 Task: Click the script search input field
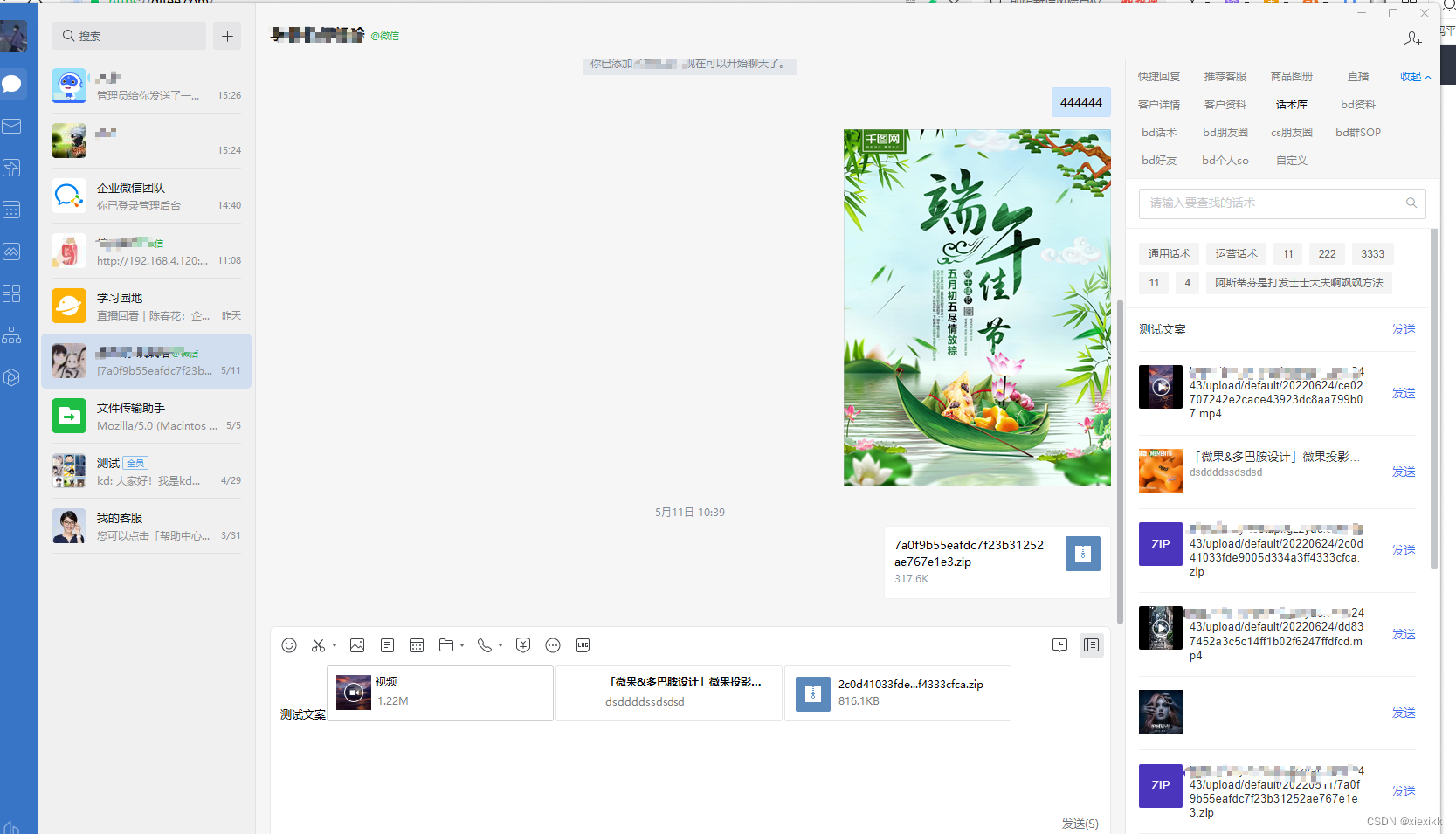pos(1282,203)
